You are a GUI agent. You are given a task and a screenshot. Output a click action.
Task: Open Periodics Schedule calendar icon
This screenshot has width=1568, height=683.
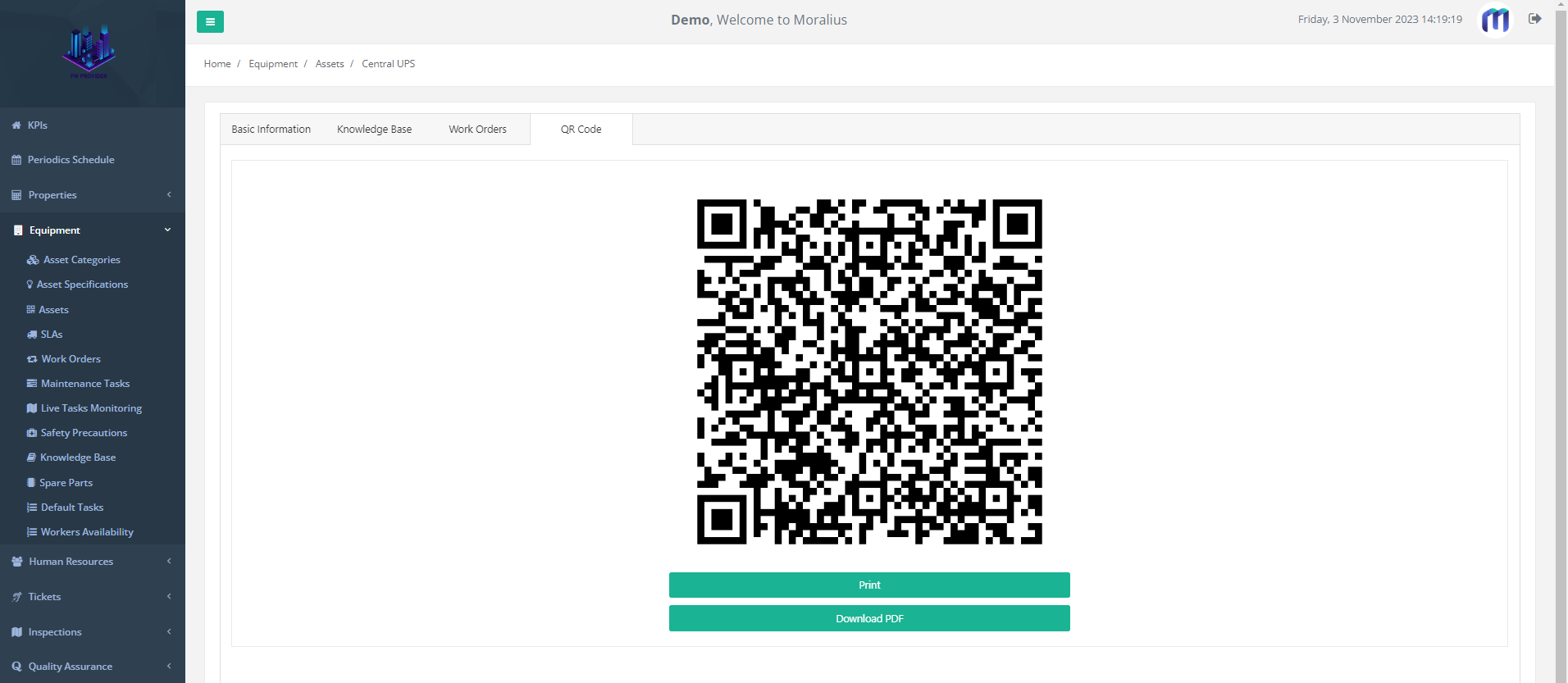tap(16, 160)
